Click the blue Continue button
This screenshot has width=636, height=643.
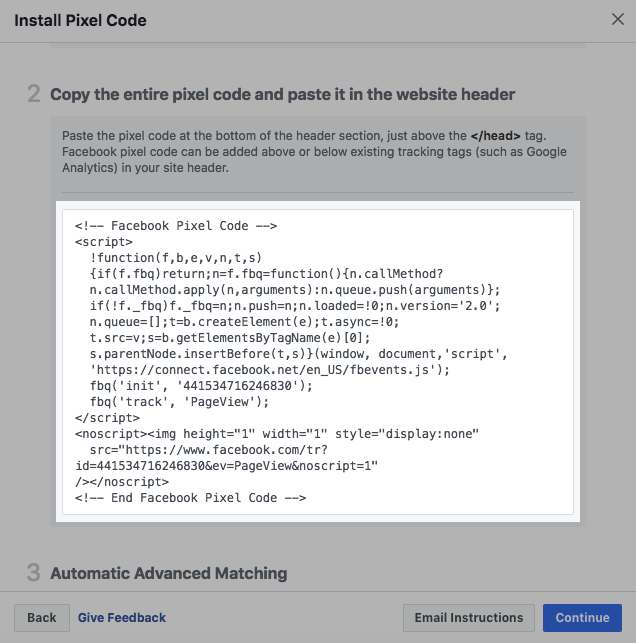(582, 618)
